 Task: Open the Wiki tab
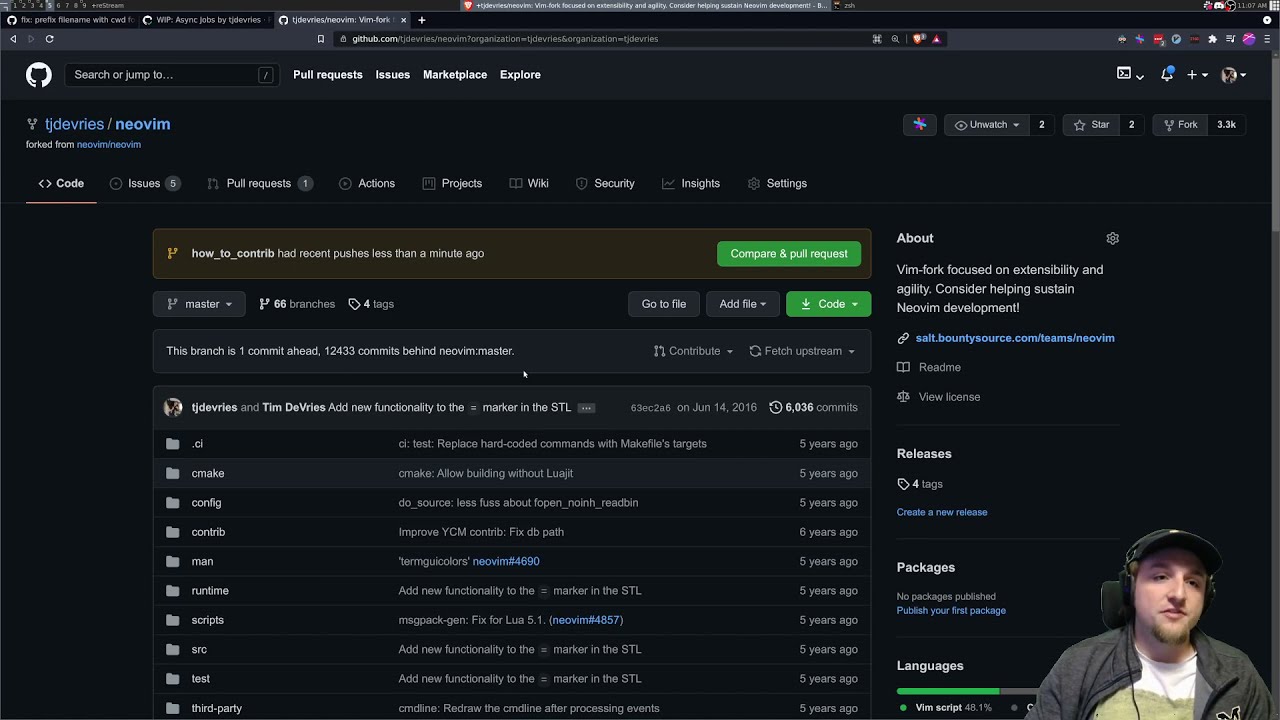[529, 183]
